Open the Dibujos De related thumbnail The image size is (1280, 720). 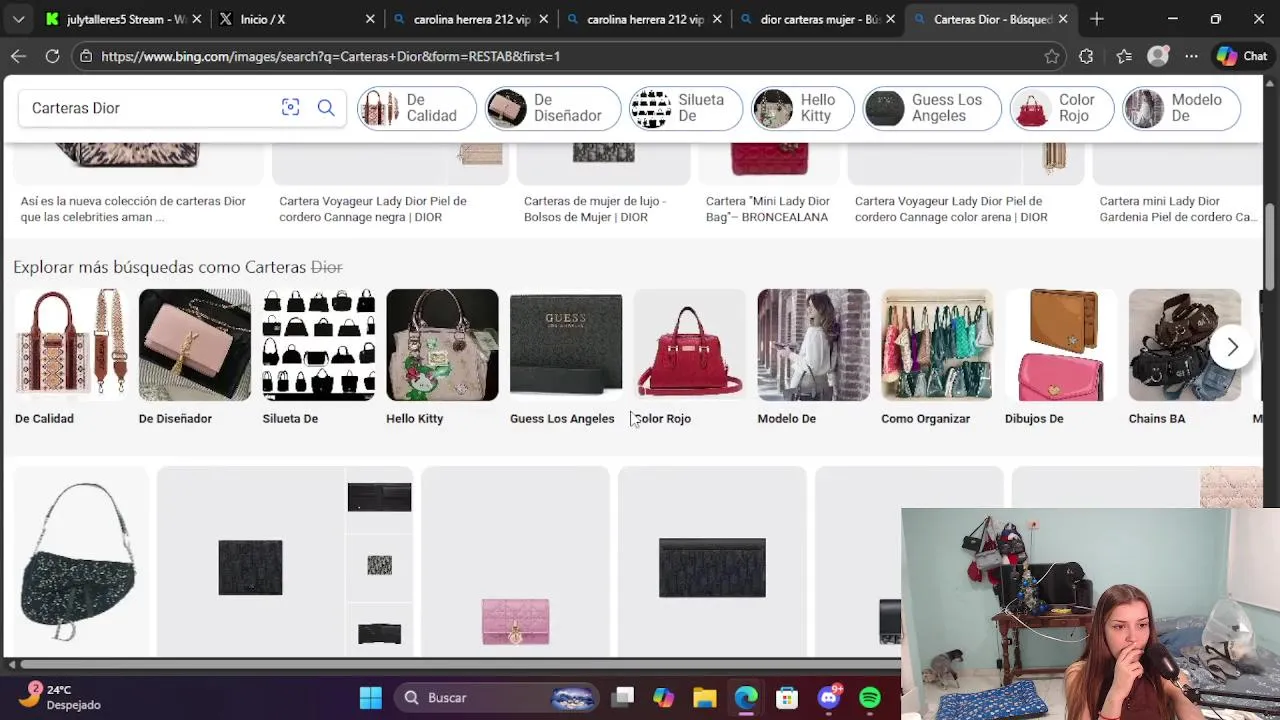(x=1061, y=345)
